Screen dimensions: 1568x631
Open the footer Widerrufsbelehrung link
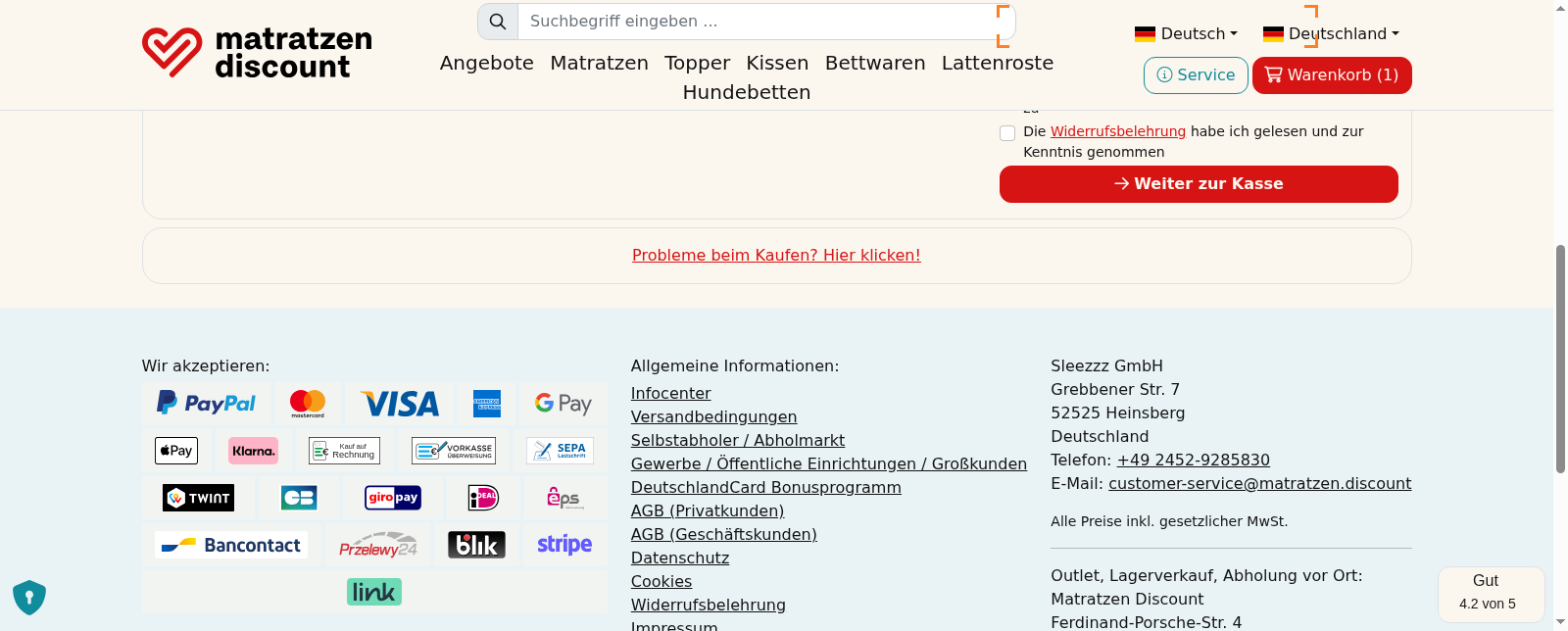pos(709,605)
